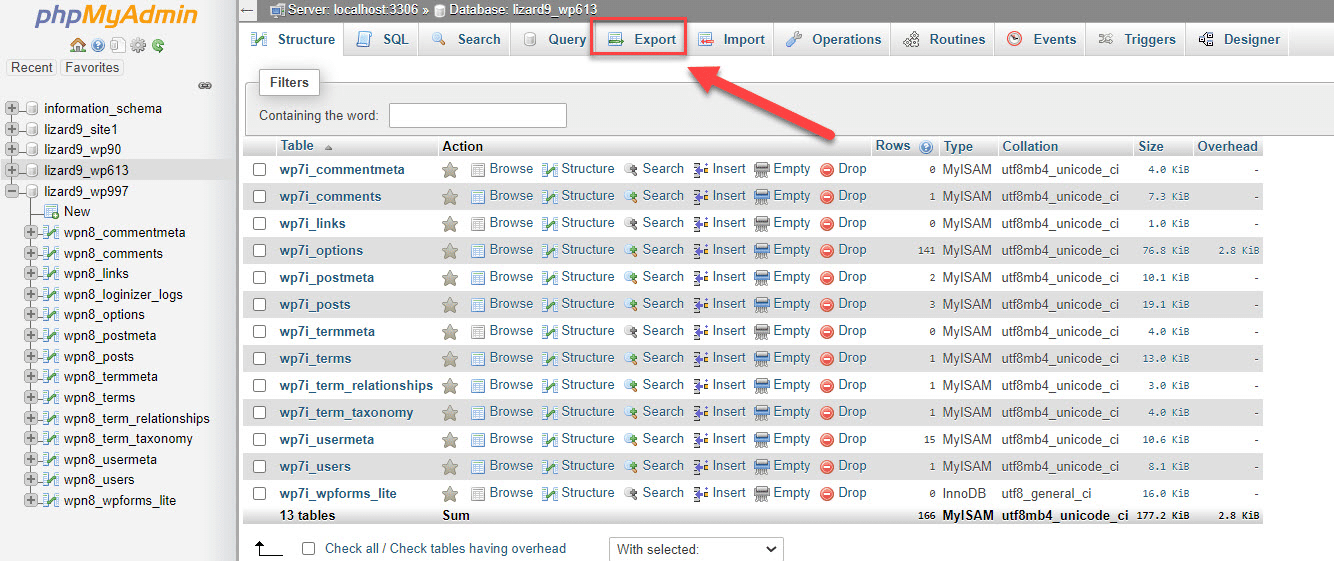This screenshot has height=561, width=1334.
Task: Click the Home icon under phpMyAdmin logo
Action: coord(77,45)
